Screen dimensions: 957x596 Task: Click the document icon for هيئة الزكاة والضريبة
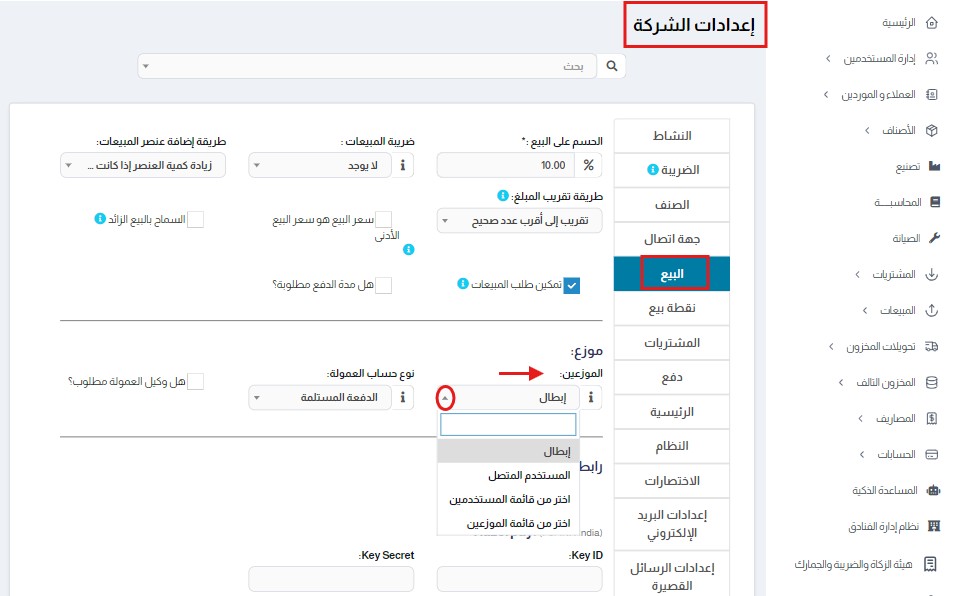tap(930, 564)
